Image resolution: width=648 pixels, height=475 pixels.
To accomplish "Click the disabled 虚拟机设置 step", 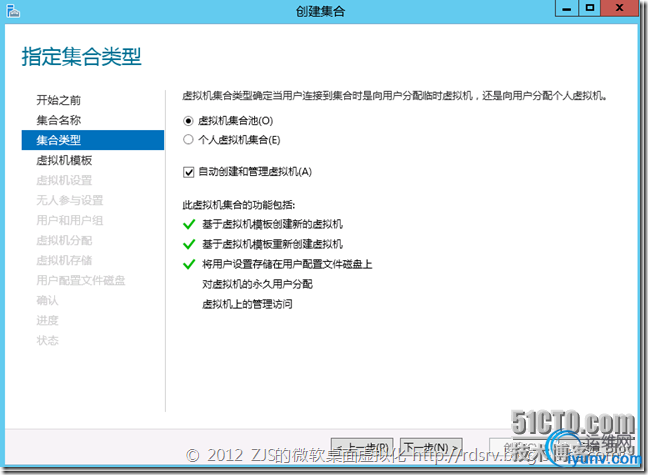I will [x=64, y=180].
